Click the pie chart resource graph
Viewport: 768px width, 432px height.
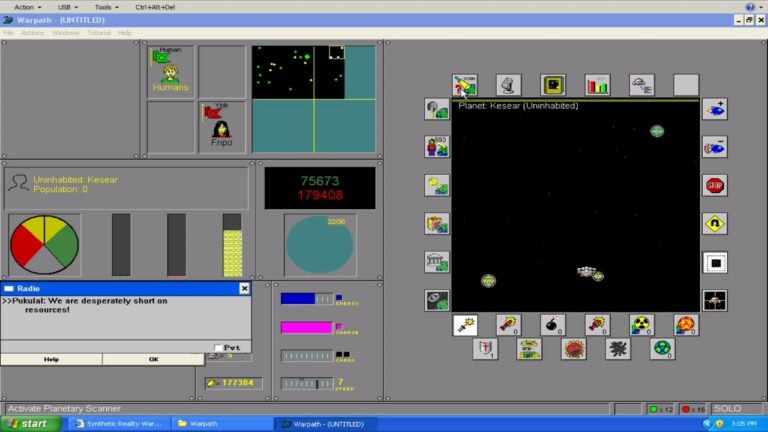[x=44, y=245]
